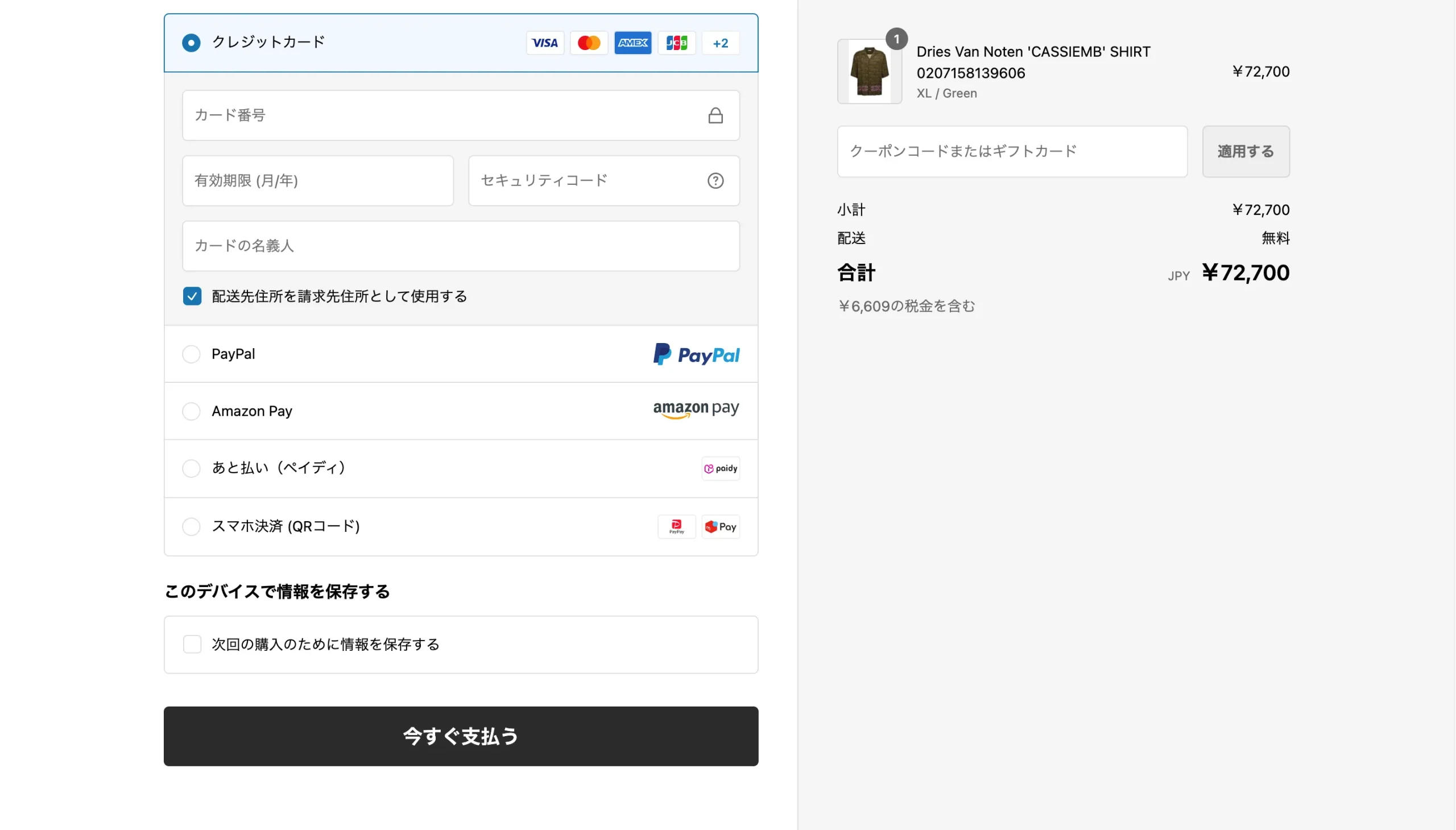Focus the coupon code or gift card field
1456x830 pixels.
(x=1012, y=152)
